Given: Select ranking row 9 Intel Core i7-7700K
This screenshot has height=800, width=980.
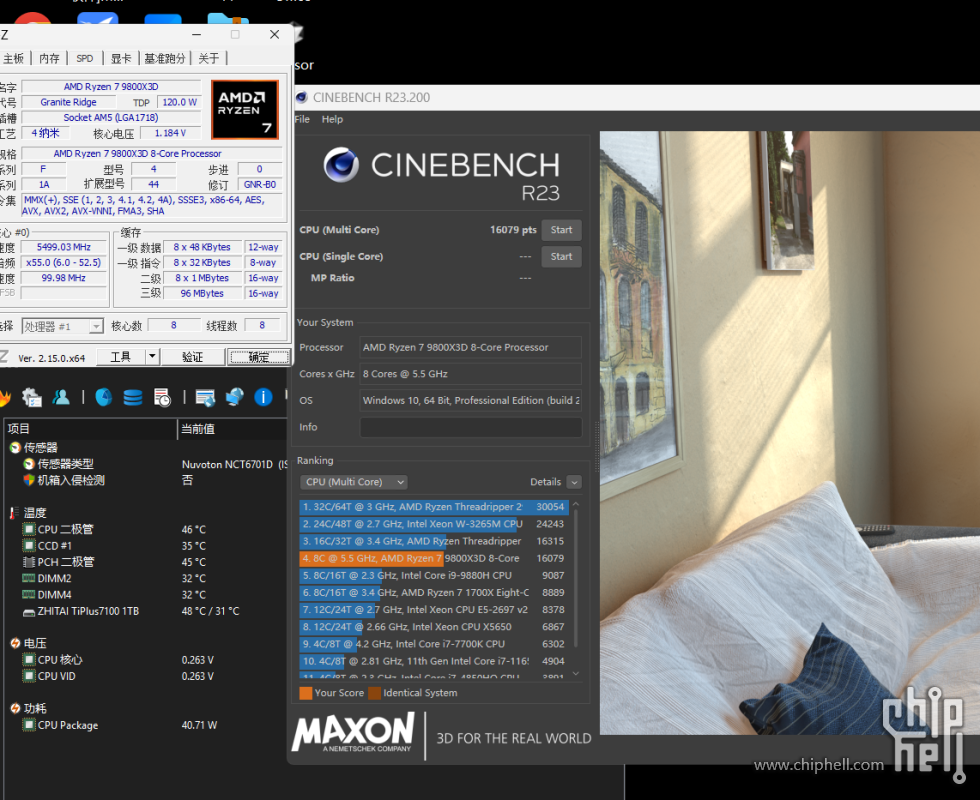Looking at the screenshot, I should click(x=434, y=644).
